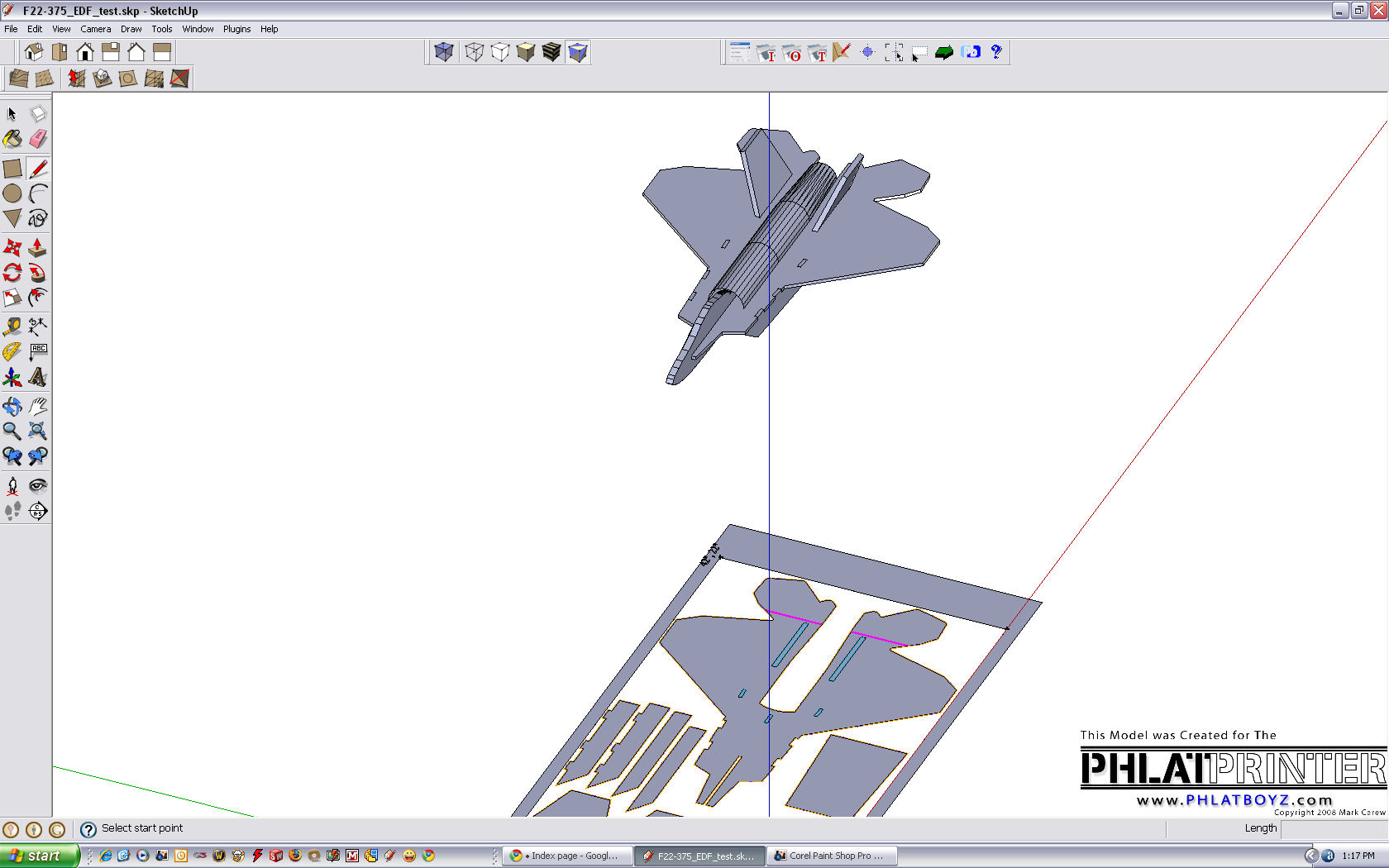Select the Paint Bucket tool
1389x868 pixels.
coord(12,139)
